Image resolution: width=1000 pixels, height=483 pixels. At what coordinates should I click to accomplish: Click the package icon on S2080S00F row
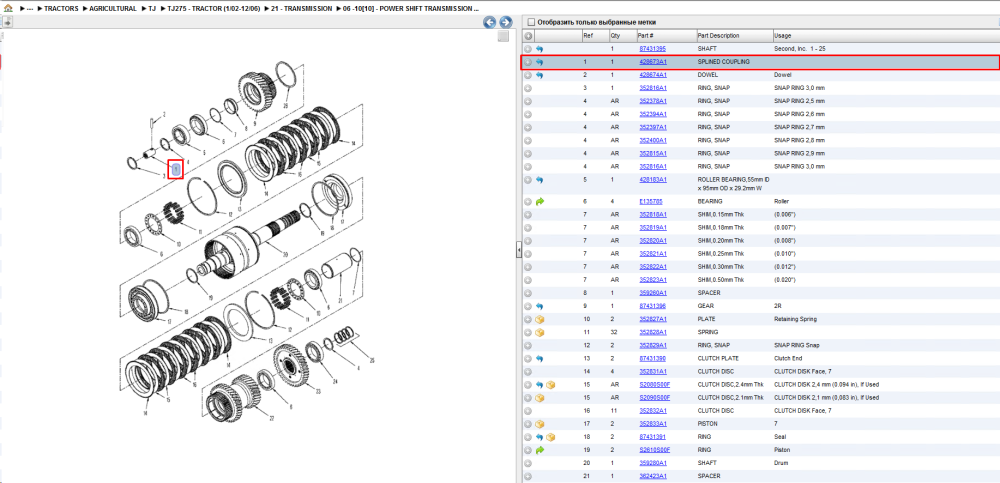click(x=550, y=385)
